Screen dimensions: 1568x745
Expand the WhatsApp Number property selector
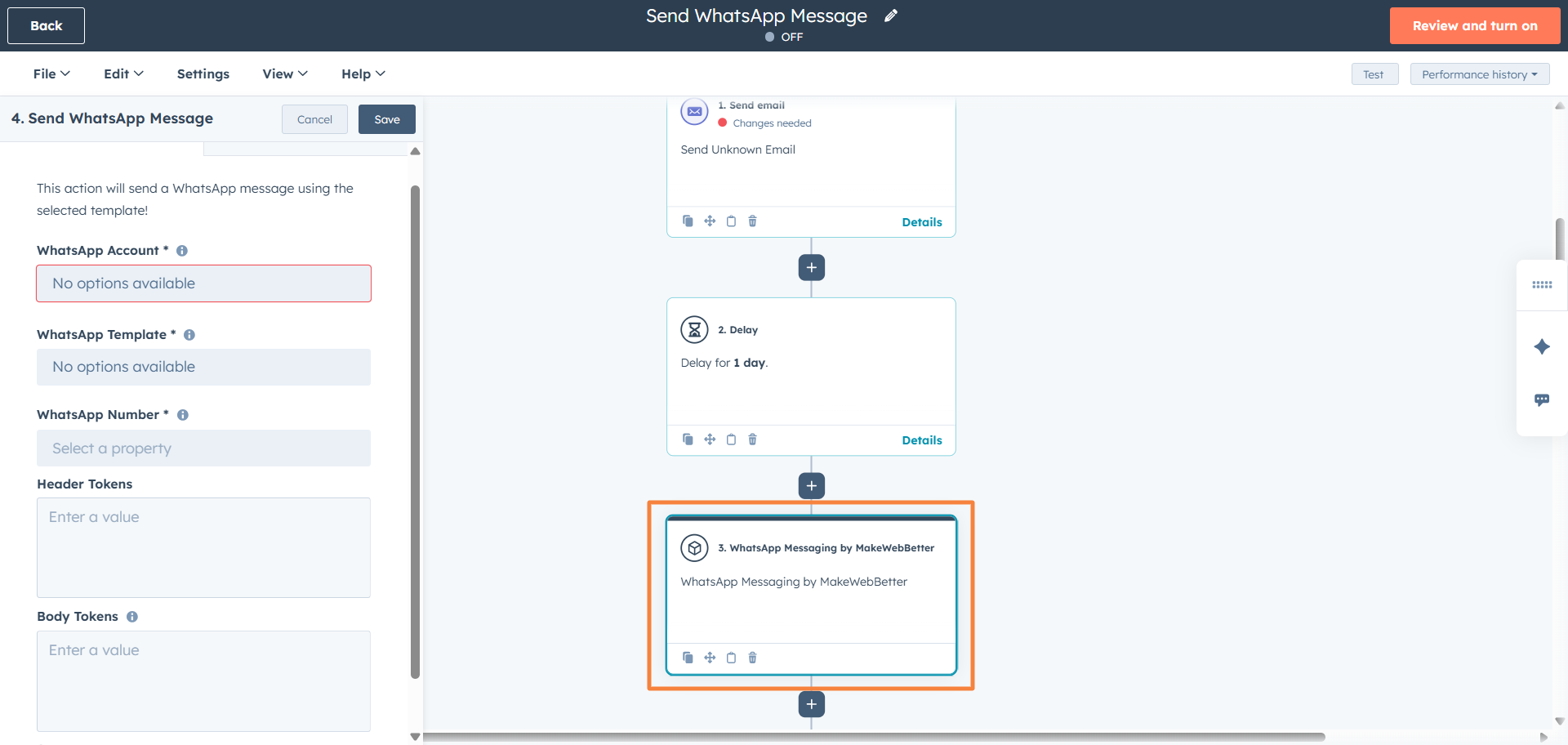[x=203, y=448]
